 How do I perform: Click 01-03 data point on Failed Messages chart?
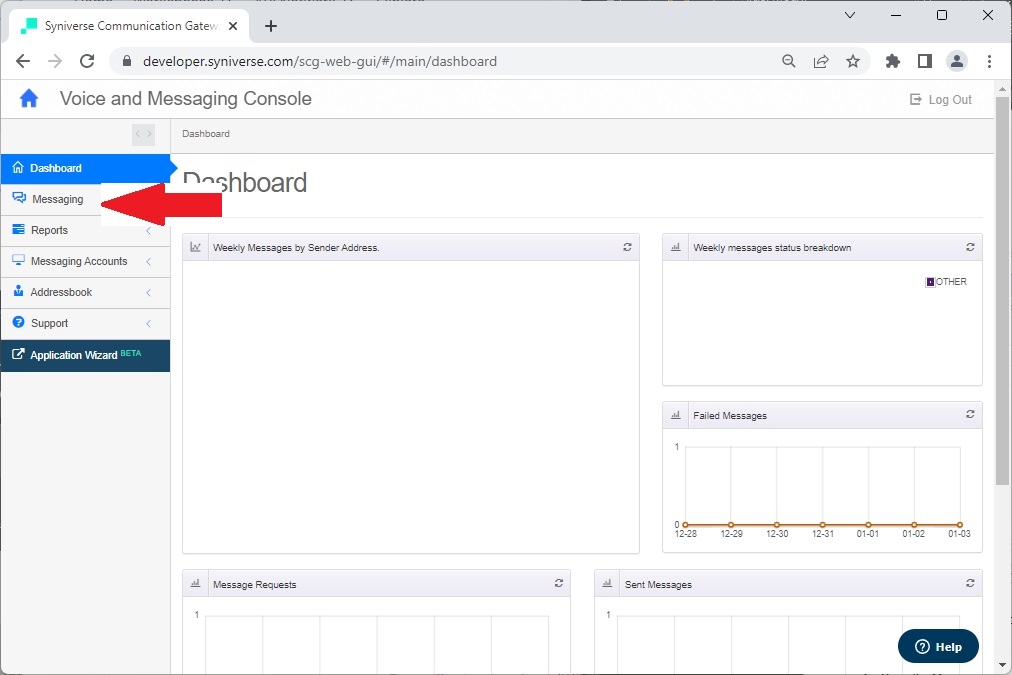pos(960,525)
